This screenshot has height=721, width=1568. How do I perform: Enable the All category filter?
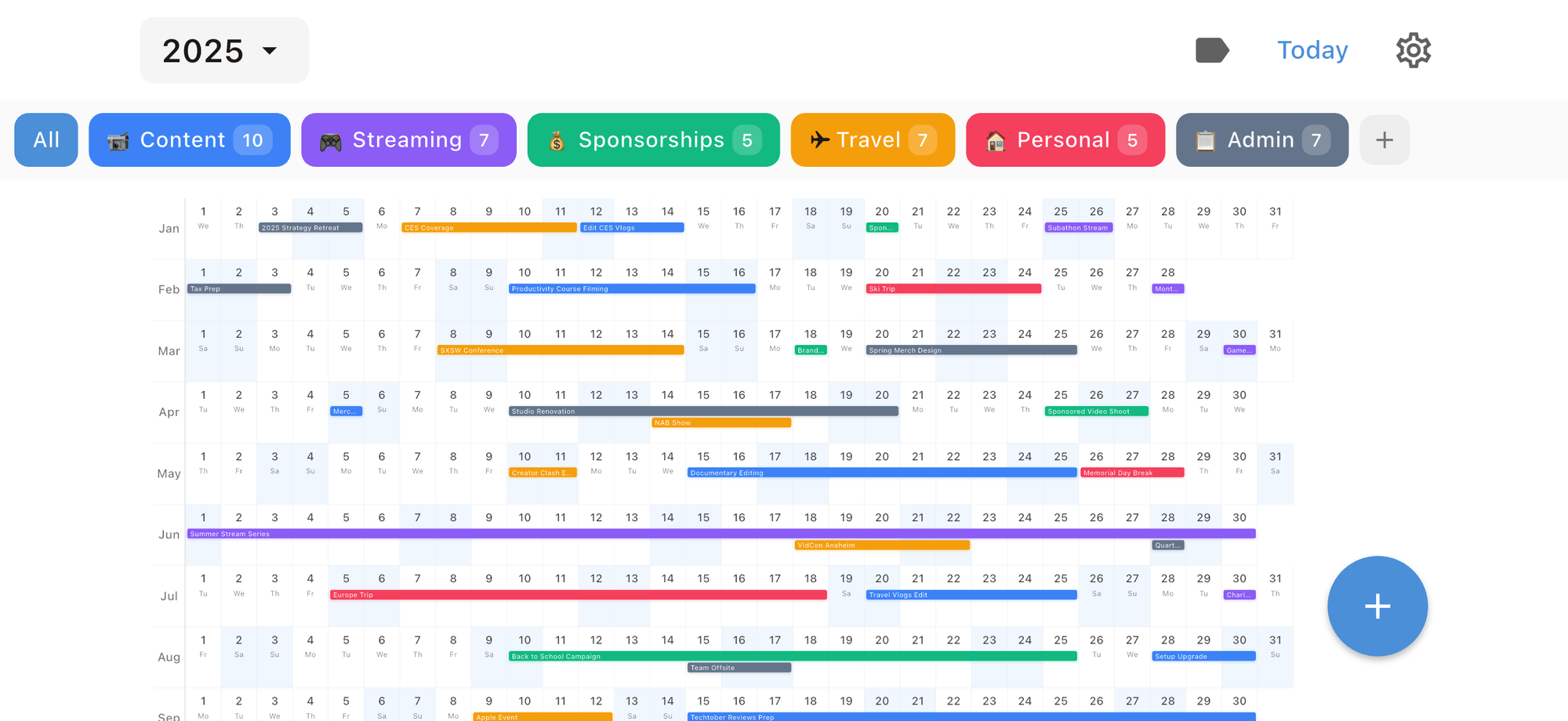pyautogui.click(x=45, y=139)
